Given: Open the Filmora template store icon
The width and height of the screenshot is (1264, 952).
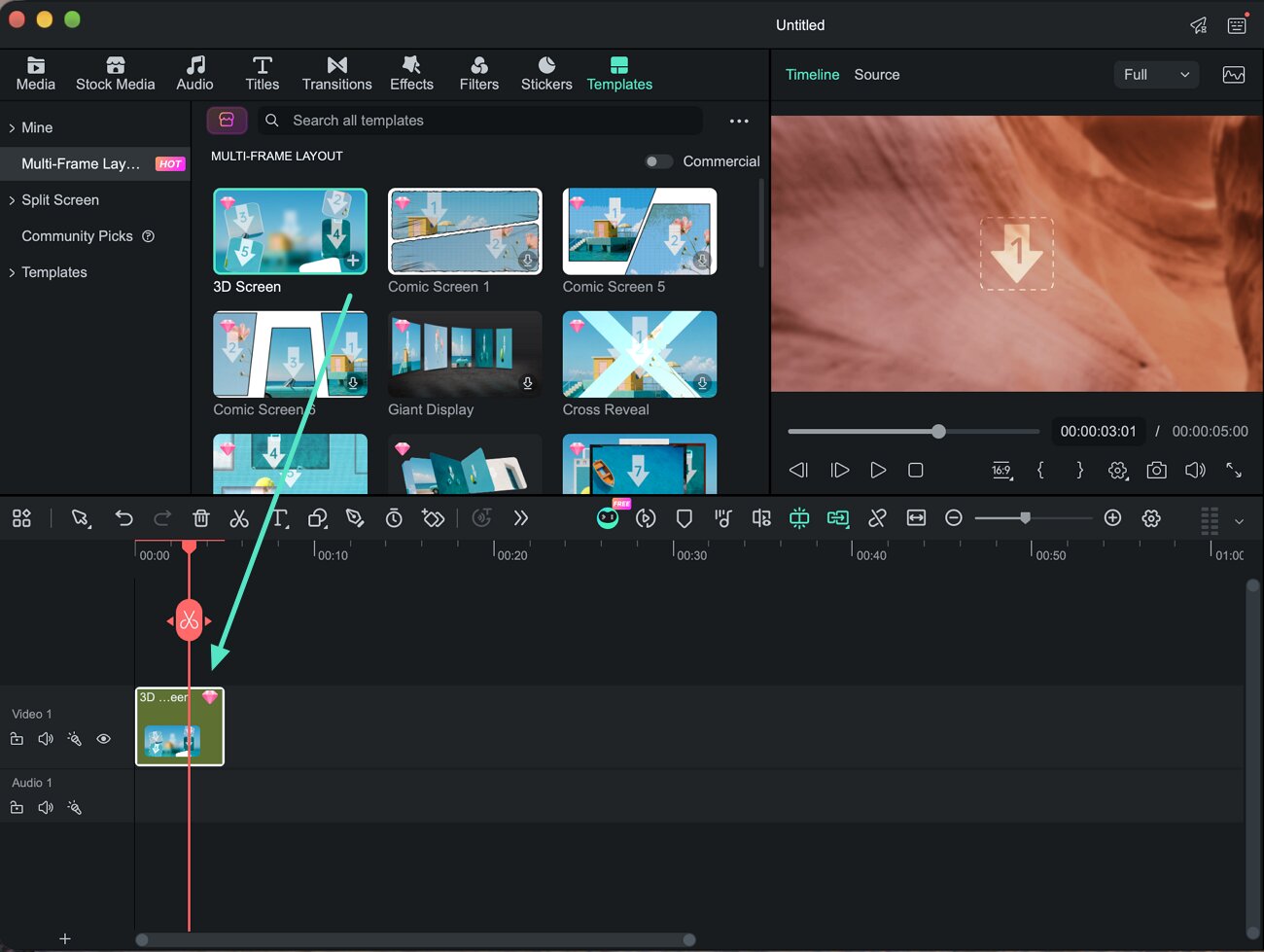Looking at the screenshot, I should 227,120.
